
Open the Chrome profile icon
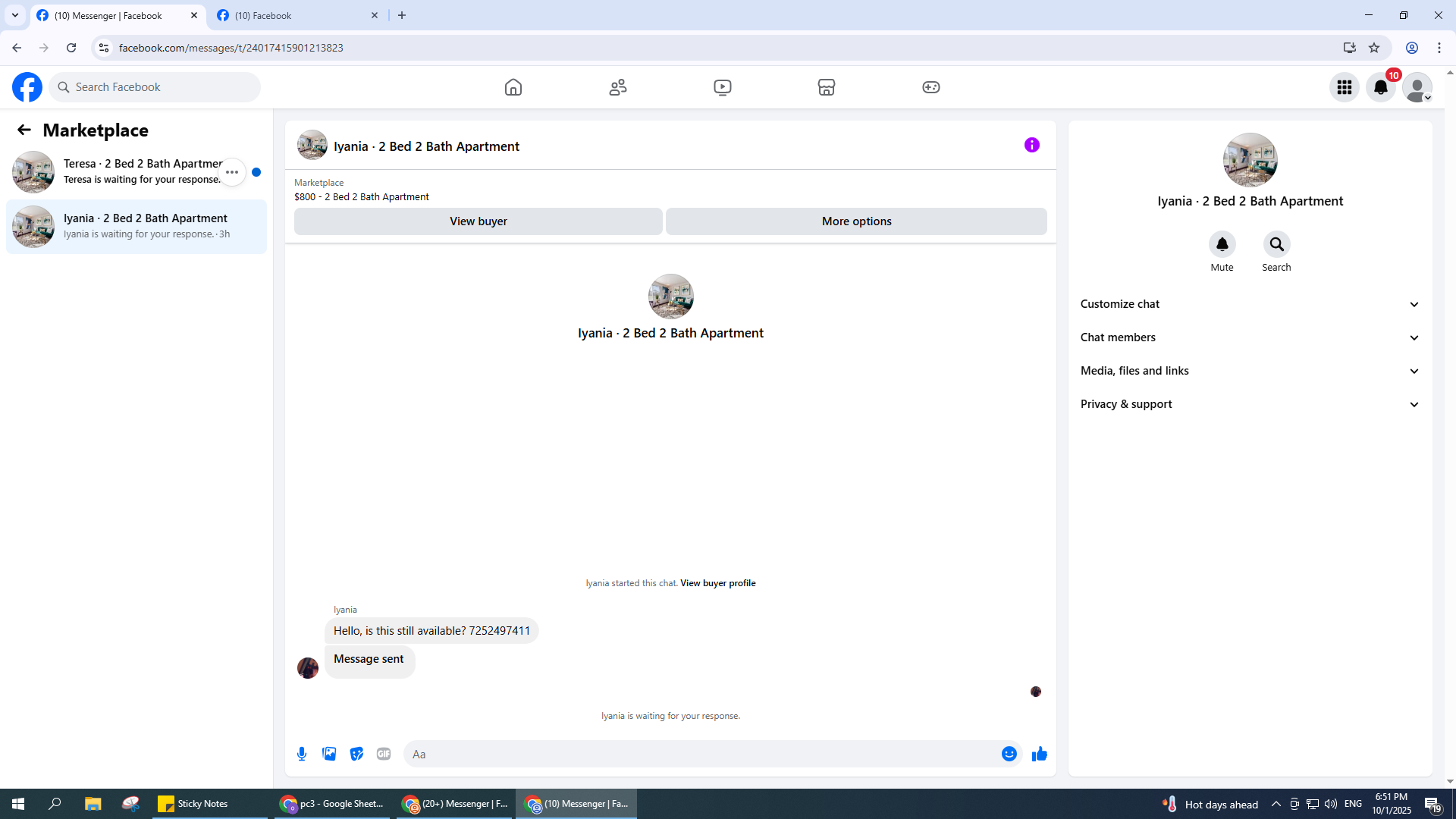[x=1412, y=48]
